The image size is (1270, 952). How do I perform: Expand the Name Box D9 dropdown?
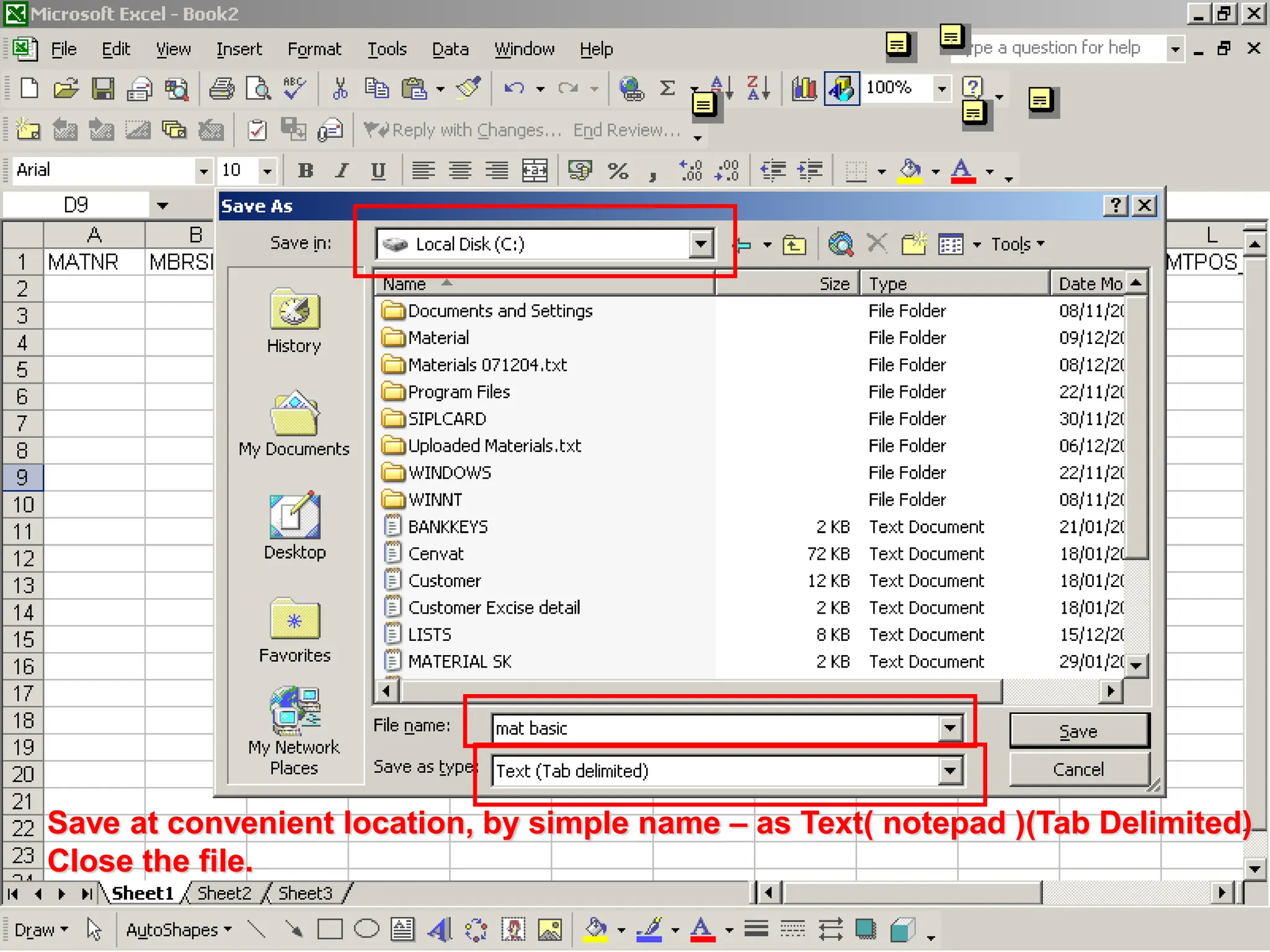[x=162, y=205]
